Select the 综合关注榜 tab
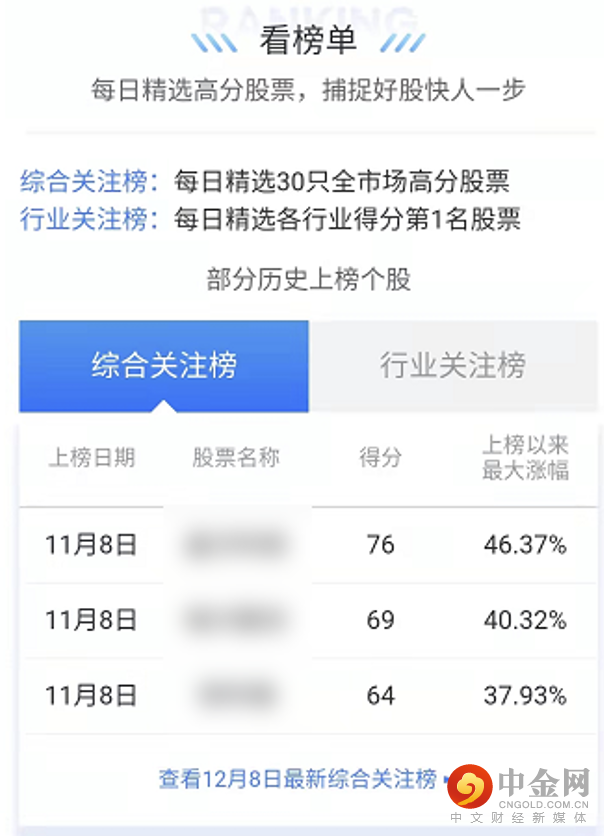The image size is (604, 836). coord(164,366)
